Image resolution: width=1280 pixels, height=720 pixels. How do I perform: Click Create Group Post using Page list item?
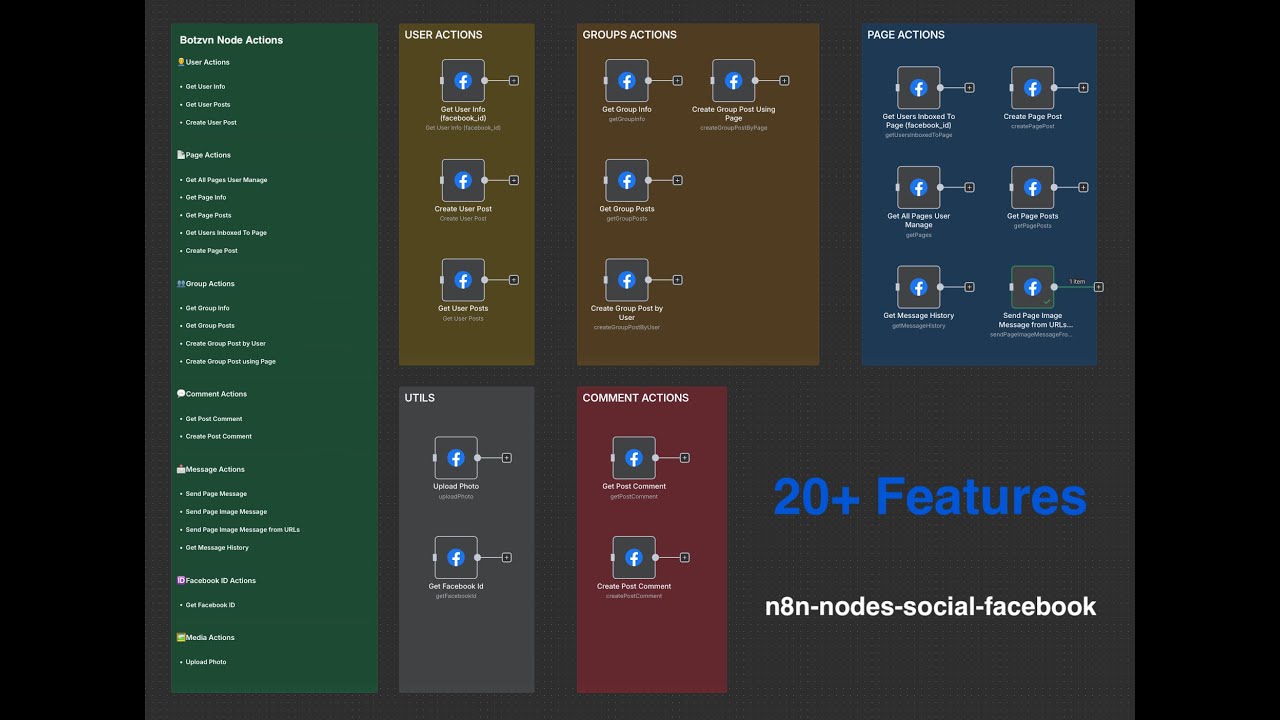point(230,362)
